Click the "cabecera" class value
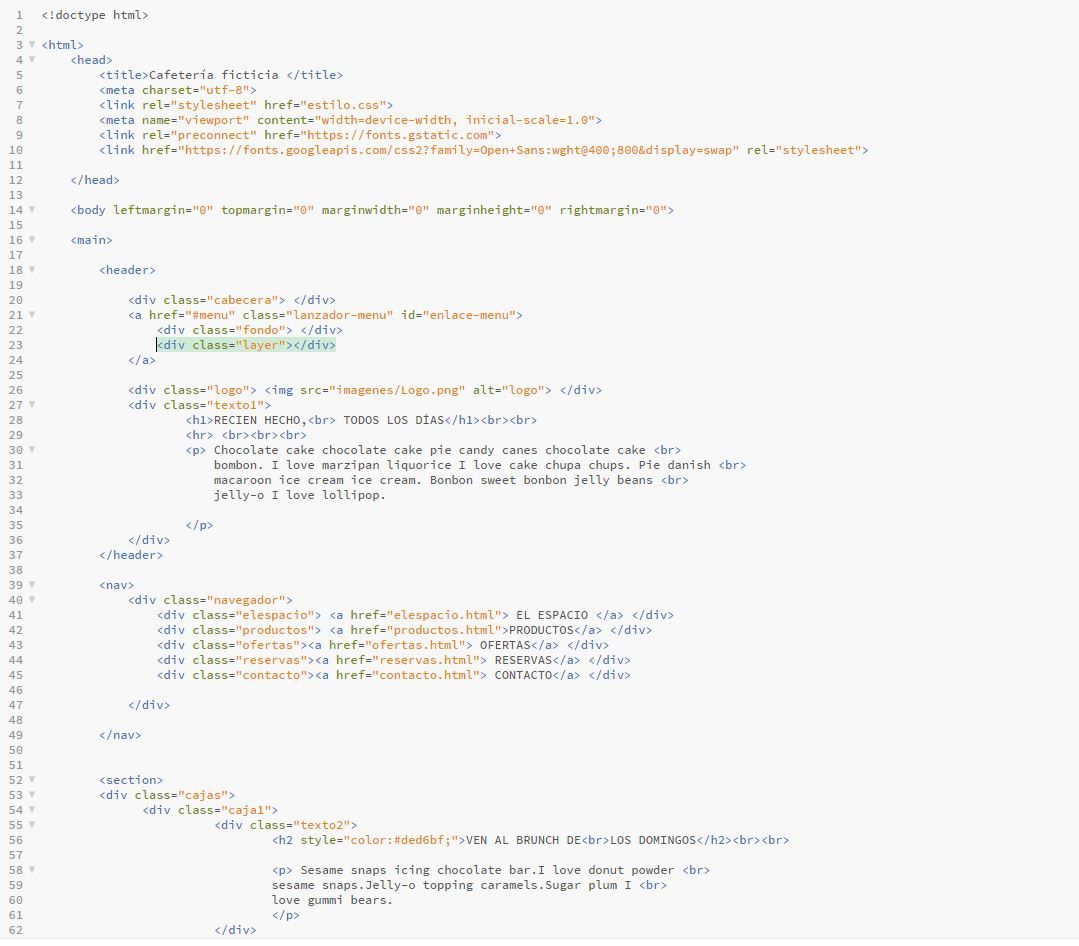This screenshot has width=1079, height=946. 242,300
